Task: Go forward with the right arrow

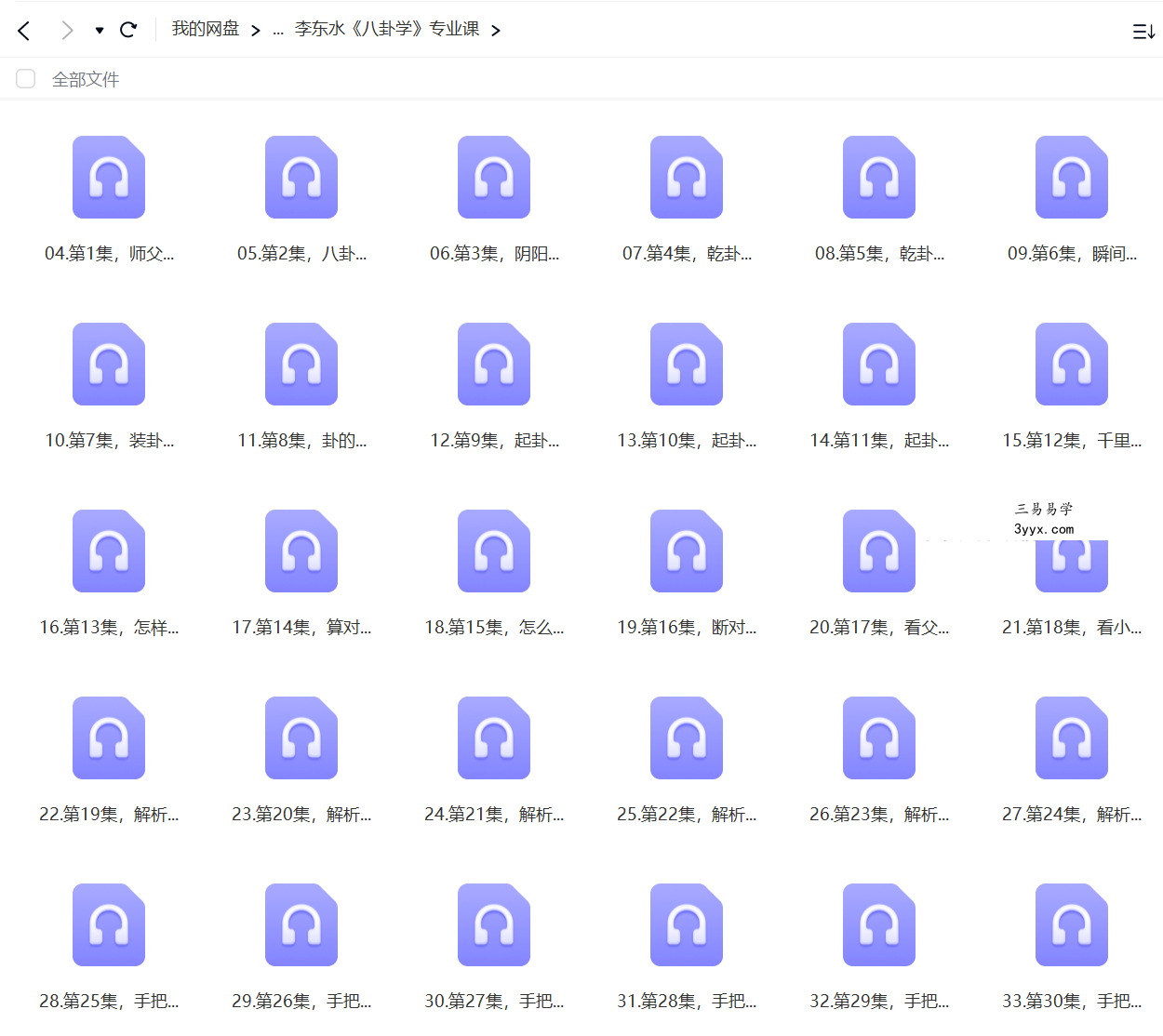Action: tap(67, 31)
